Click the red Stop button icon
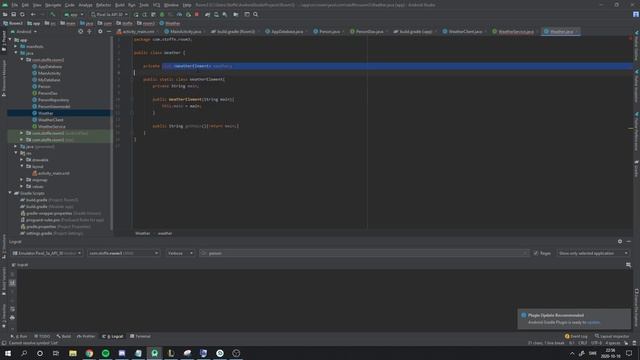Viewport: 640px width, 360px height. click(197, 14)
